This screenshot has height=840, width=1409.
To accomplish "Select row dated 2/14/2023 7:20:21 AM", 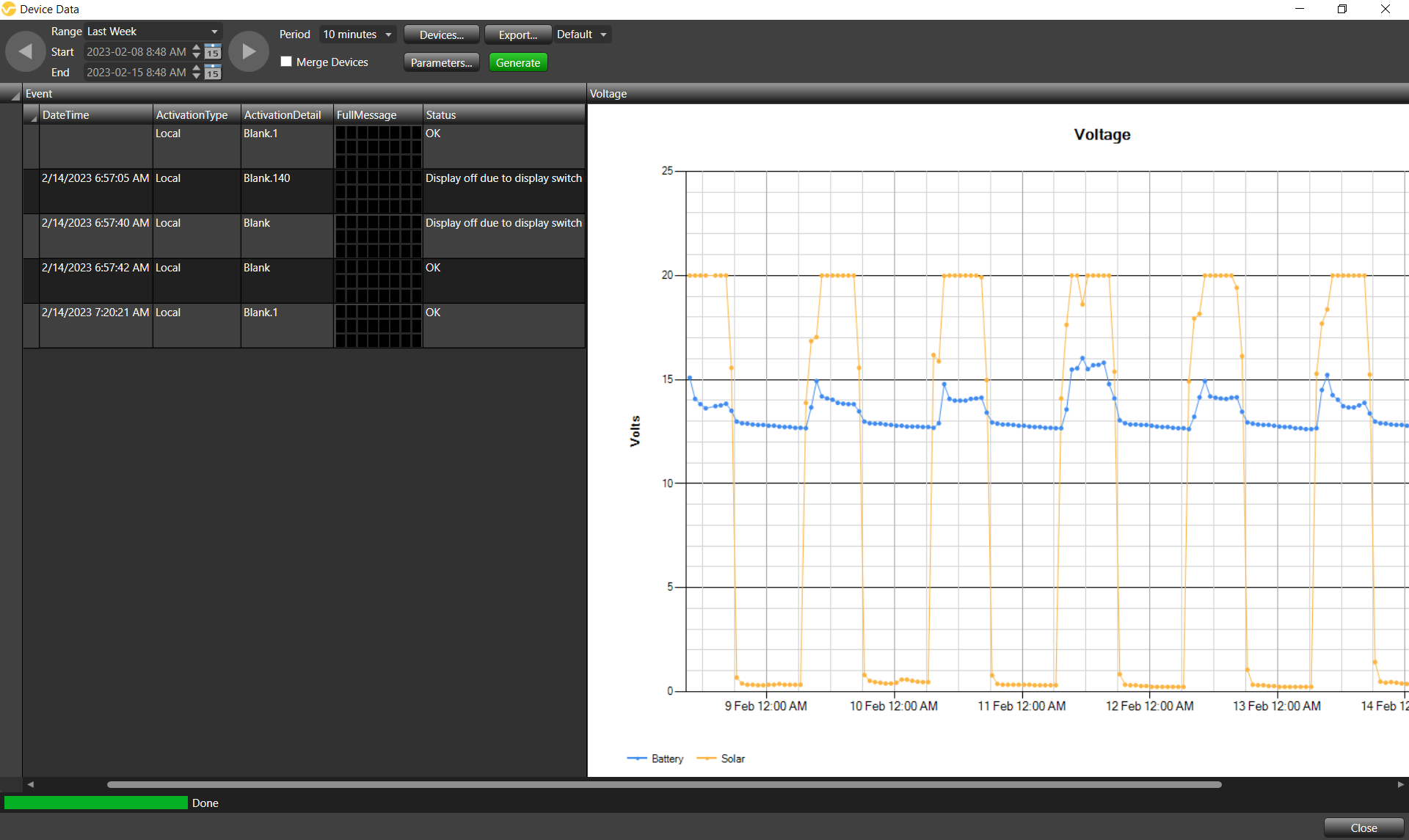I will point(304,326).
